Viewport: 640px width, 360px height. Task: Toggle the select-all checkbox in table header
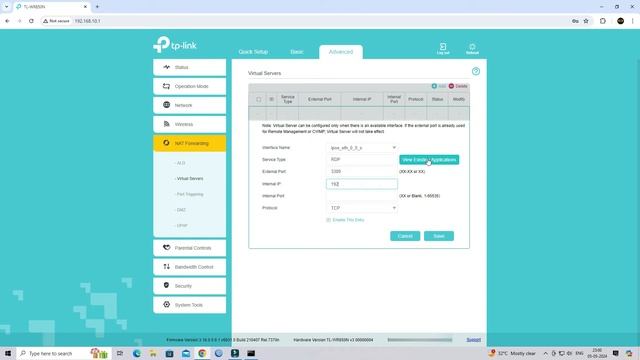[258, 100]
